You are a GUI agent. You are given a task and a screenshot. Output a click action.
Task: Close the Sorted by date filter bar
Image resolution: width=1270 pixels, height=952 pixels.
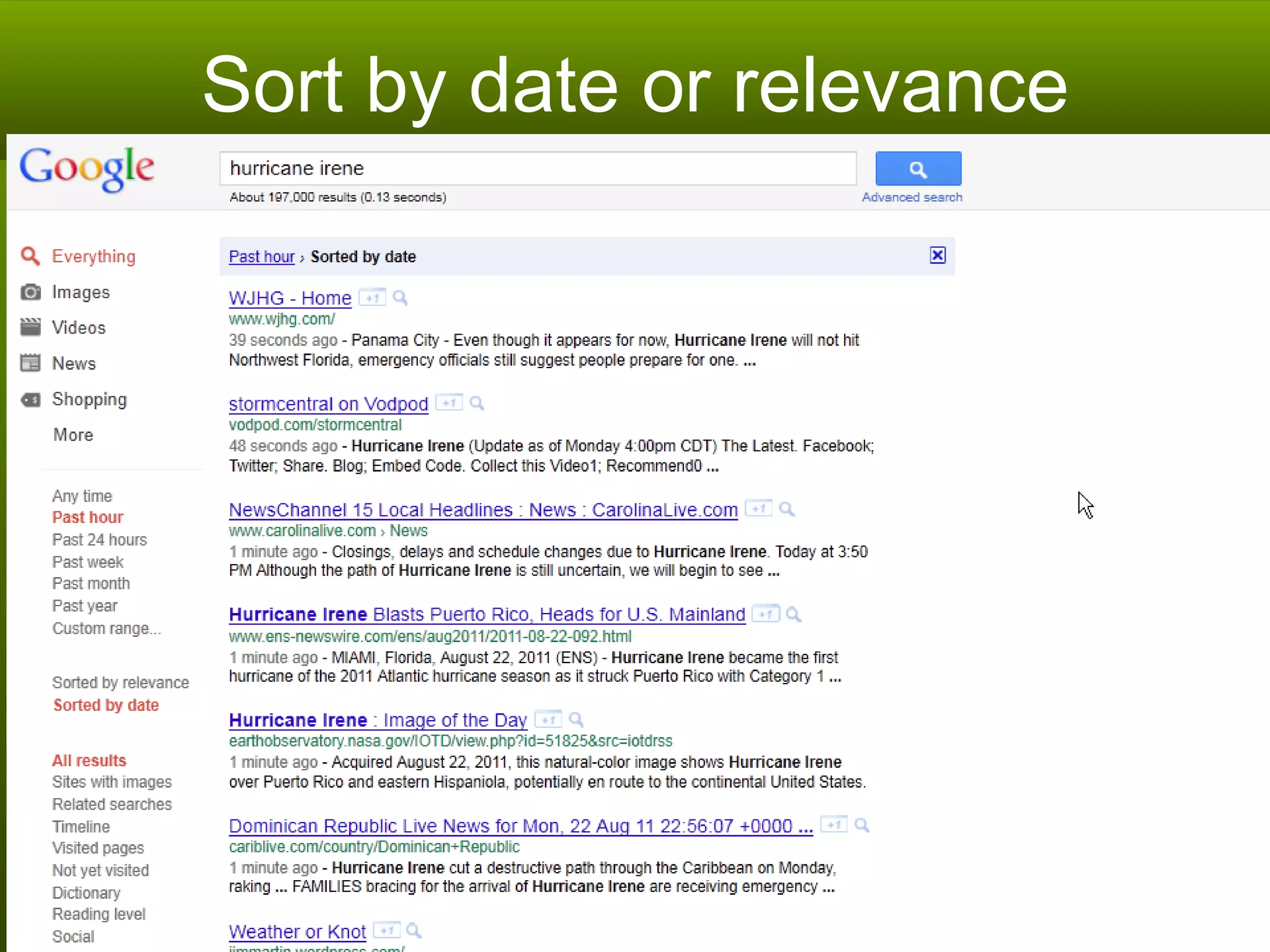[938, 255]
